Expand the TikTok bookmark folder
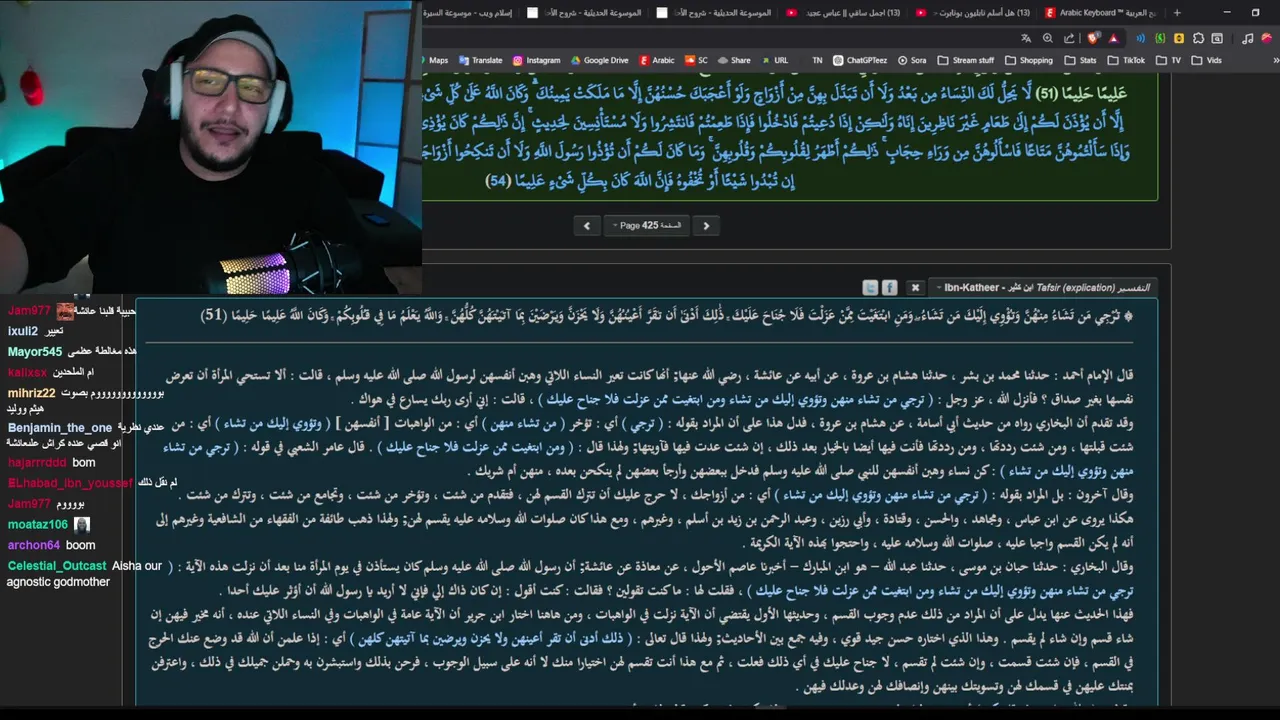1280x720 pixels. click(x=1126, y=60)
